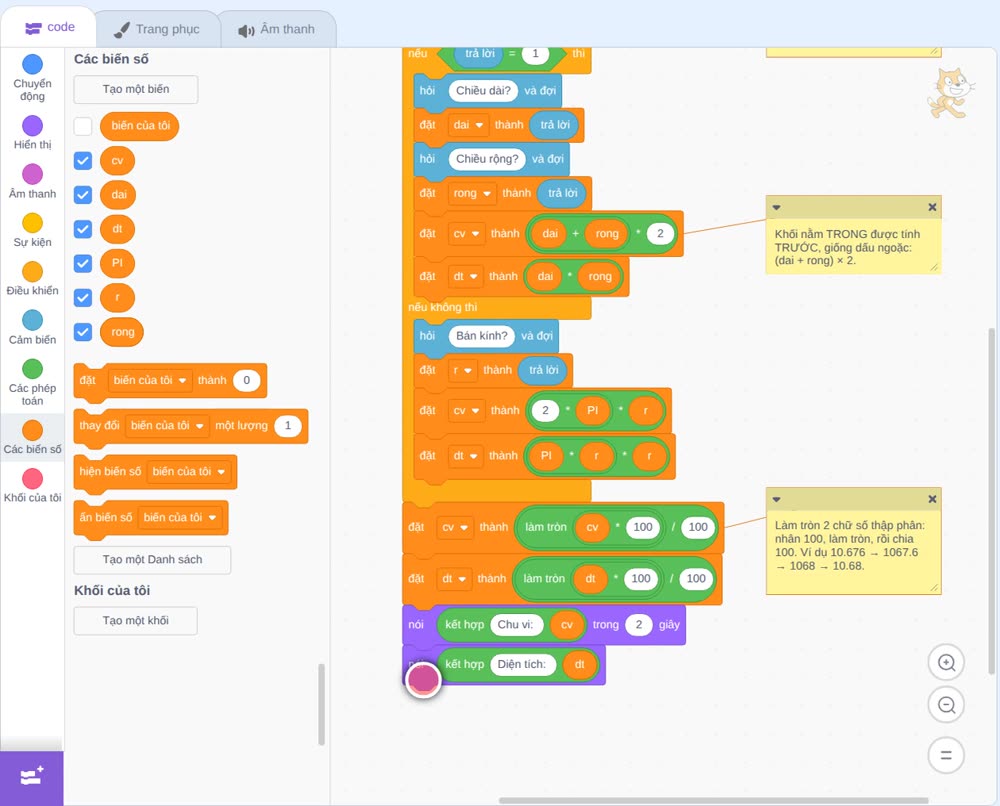Image resolution: width=1000 pixels, height=806 pixels.
Task: Click the Scratch cat sprite watermark
Action: [x=950, y=93]
